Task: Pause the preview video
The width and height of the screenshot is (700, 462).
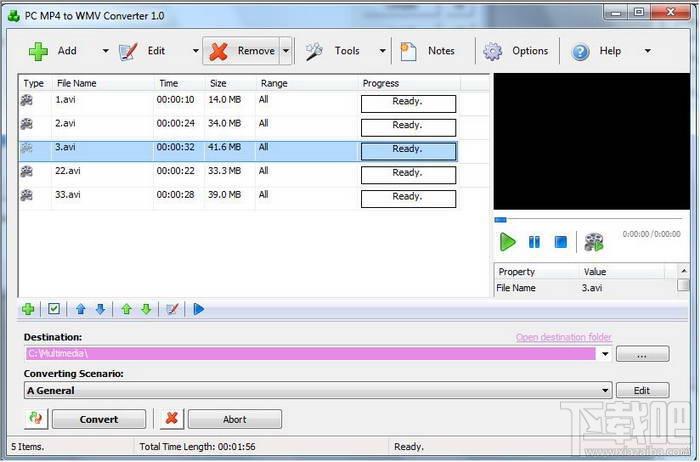Action: click(534, 242)
